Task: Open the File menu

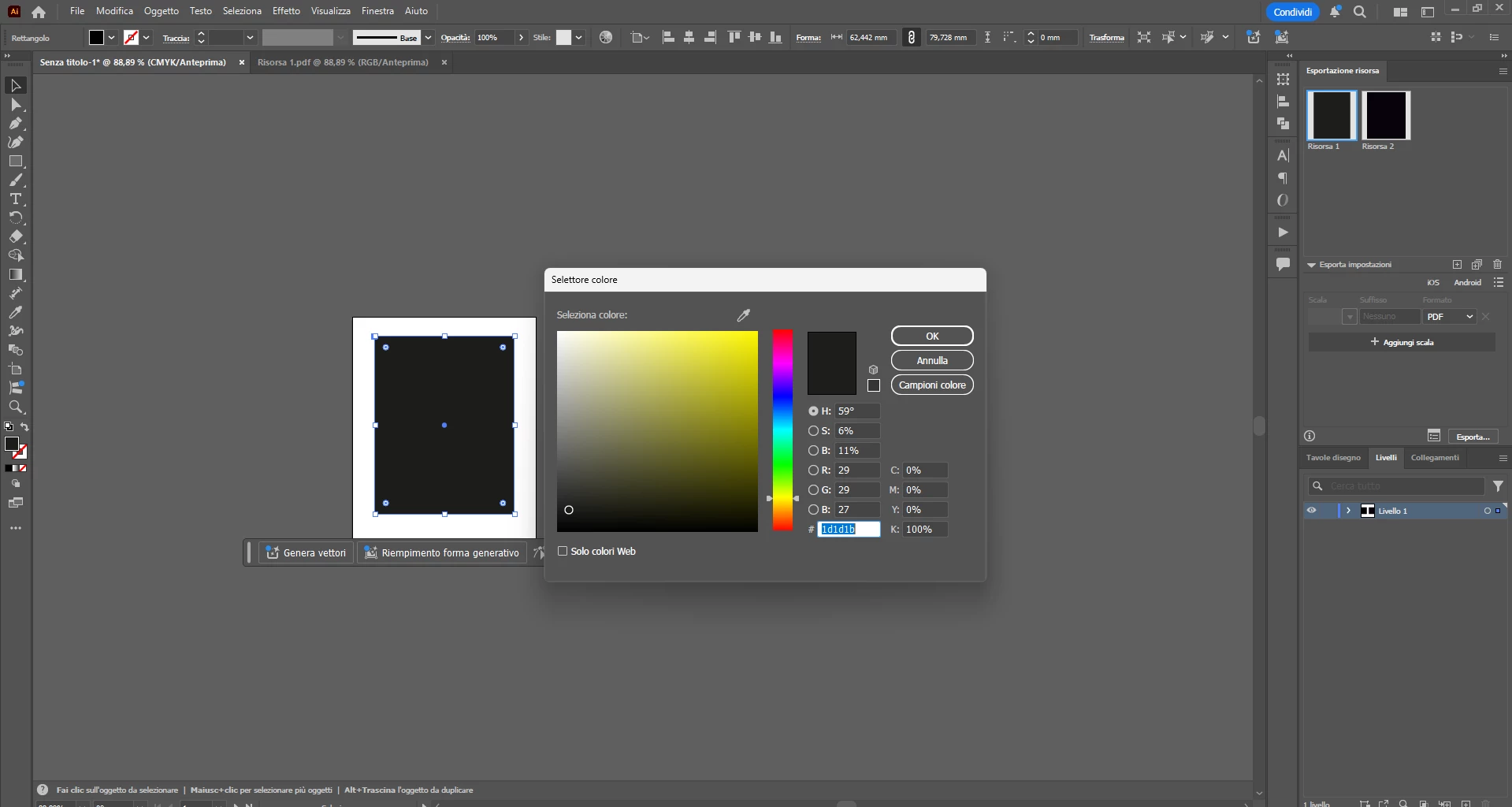Action: pyautogui.click(x=77, y=11)
